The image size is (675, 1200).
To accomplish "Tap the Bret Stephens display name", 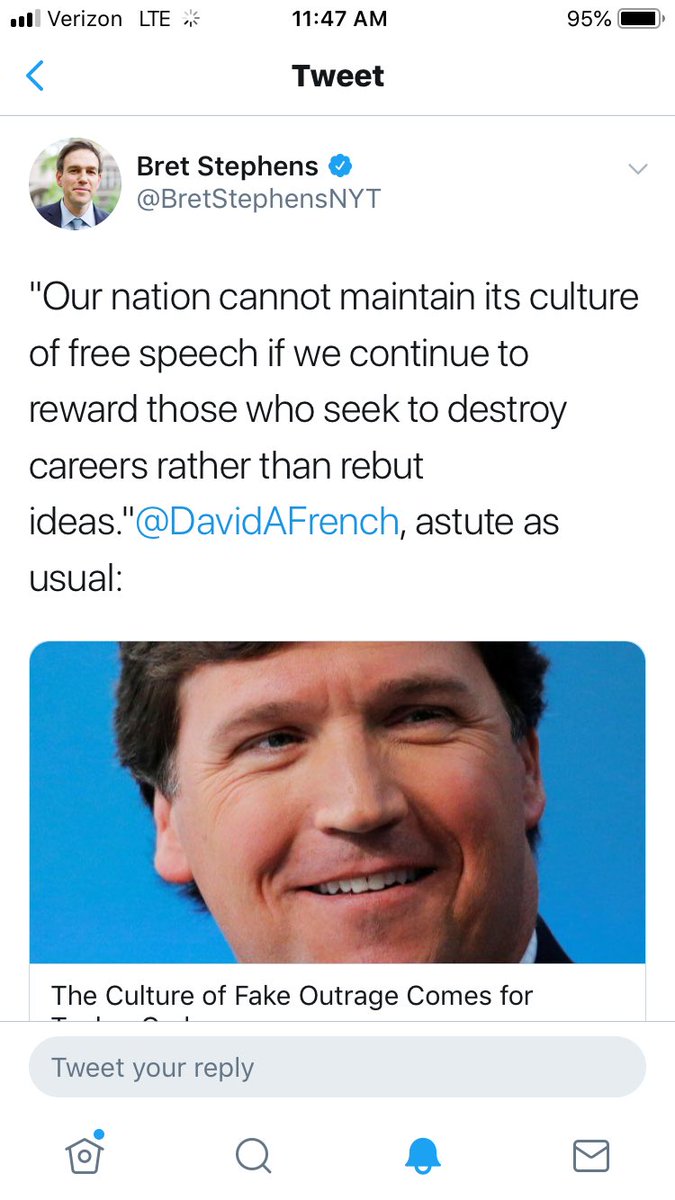I will 227,166.
